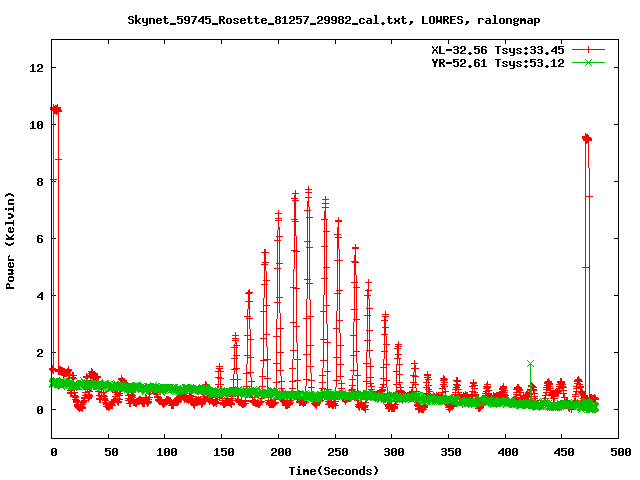Click the XL-32.56 Tsys:33.45 legend entry

pyautogui.click(x=498, y=50)
